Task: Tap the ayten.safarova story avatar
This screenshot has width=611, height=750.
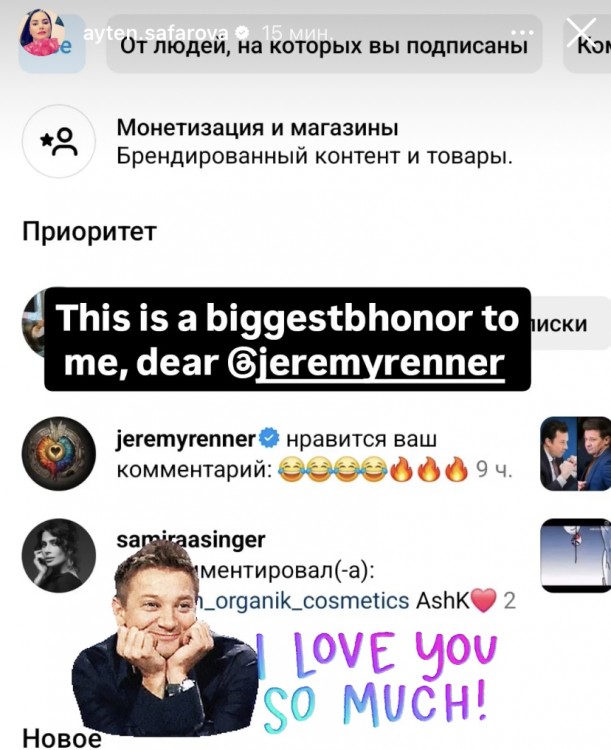Action: click(42, 34)
